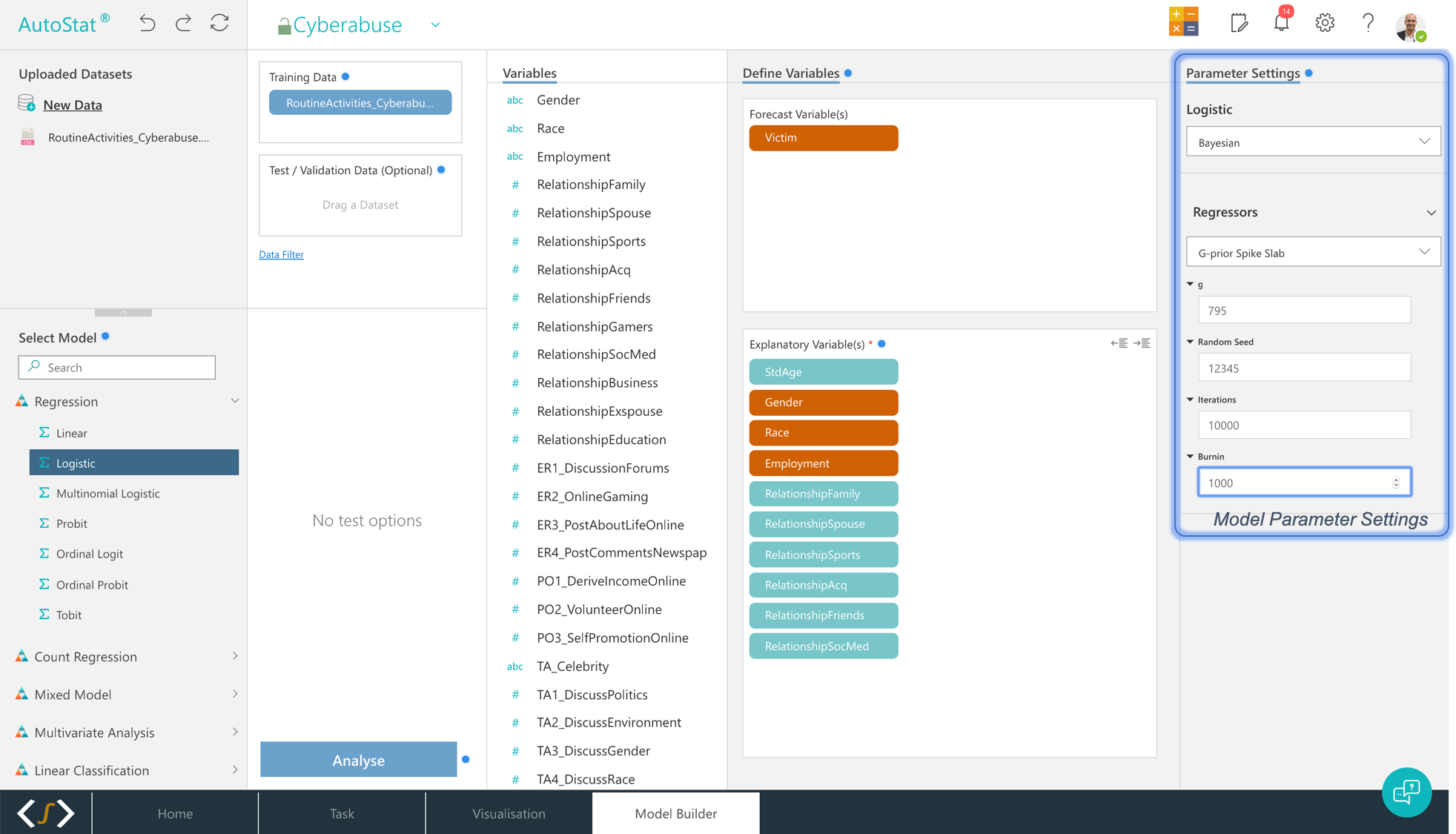Click the move-all-right icon in Explanatory Variables
The image size is (1456, 834).
click(x=1142, y=343)
